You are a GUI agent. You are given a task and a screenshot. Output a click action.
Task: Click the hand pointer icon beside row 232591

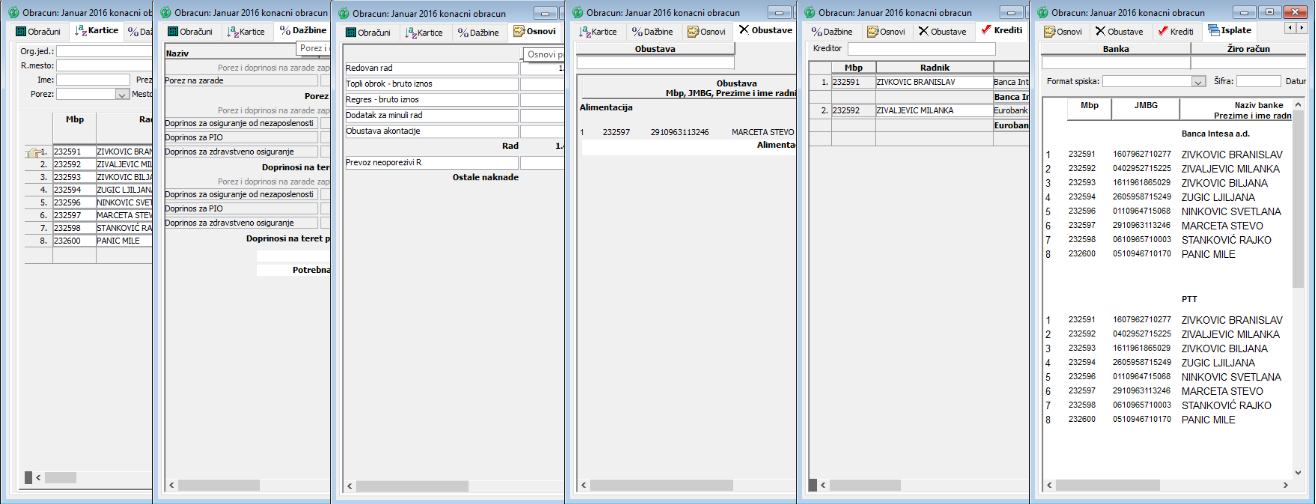coord(34,152)
